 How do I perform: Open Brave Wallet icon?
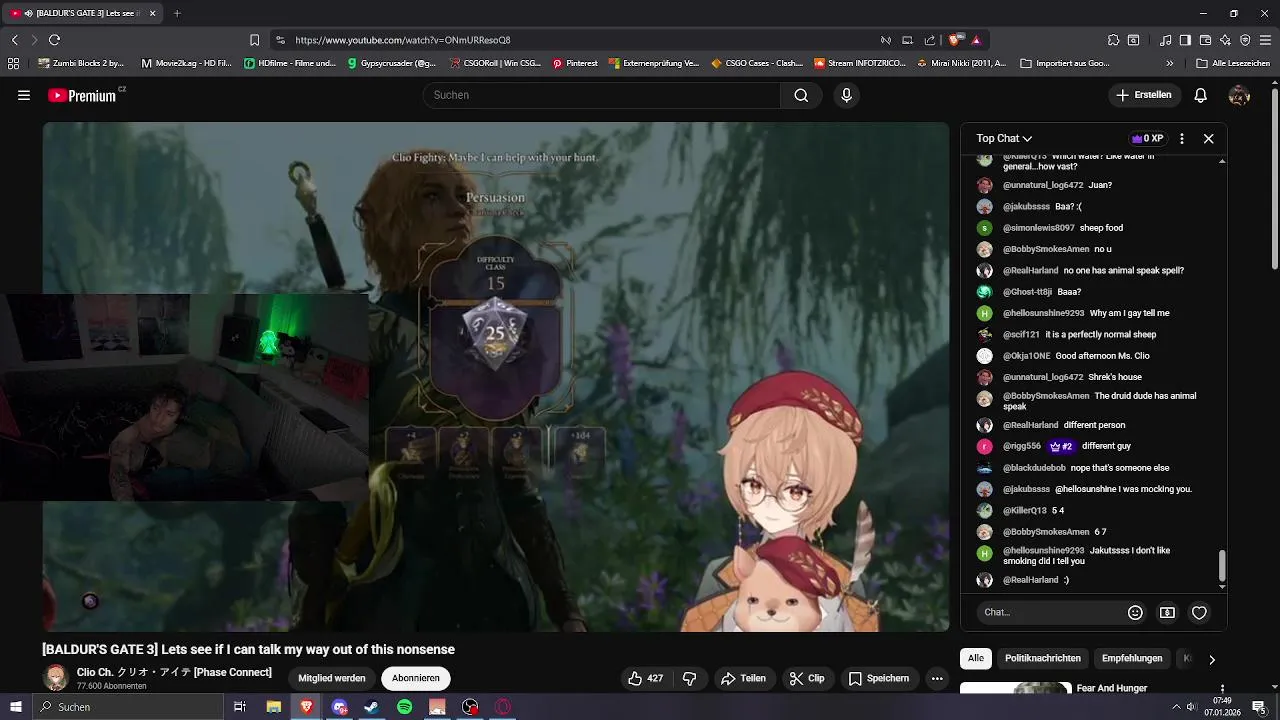click(x=1205, y=40)
